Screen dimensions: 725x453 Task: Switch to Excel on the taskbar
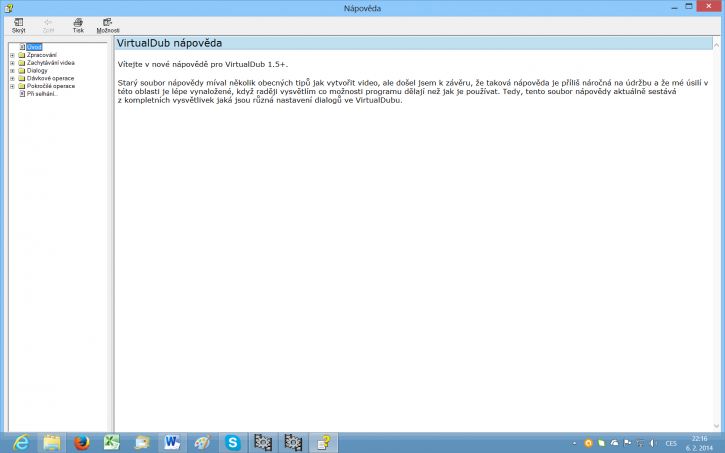tap(112, 443)
